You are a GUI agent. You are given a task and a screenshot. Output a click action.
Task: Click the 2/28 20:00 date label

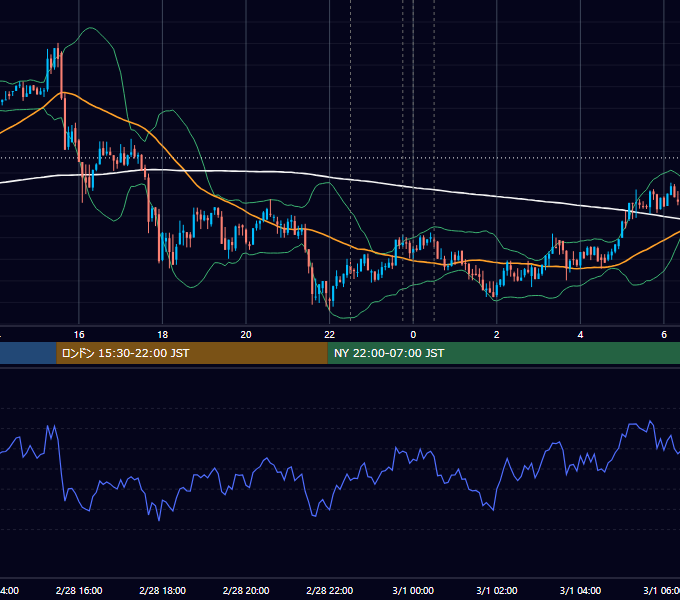tap(246, 590)
